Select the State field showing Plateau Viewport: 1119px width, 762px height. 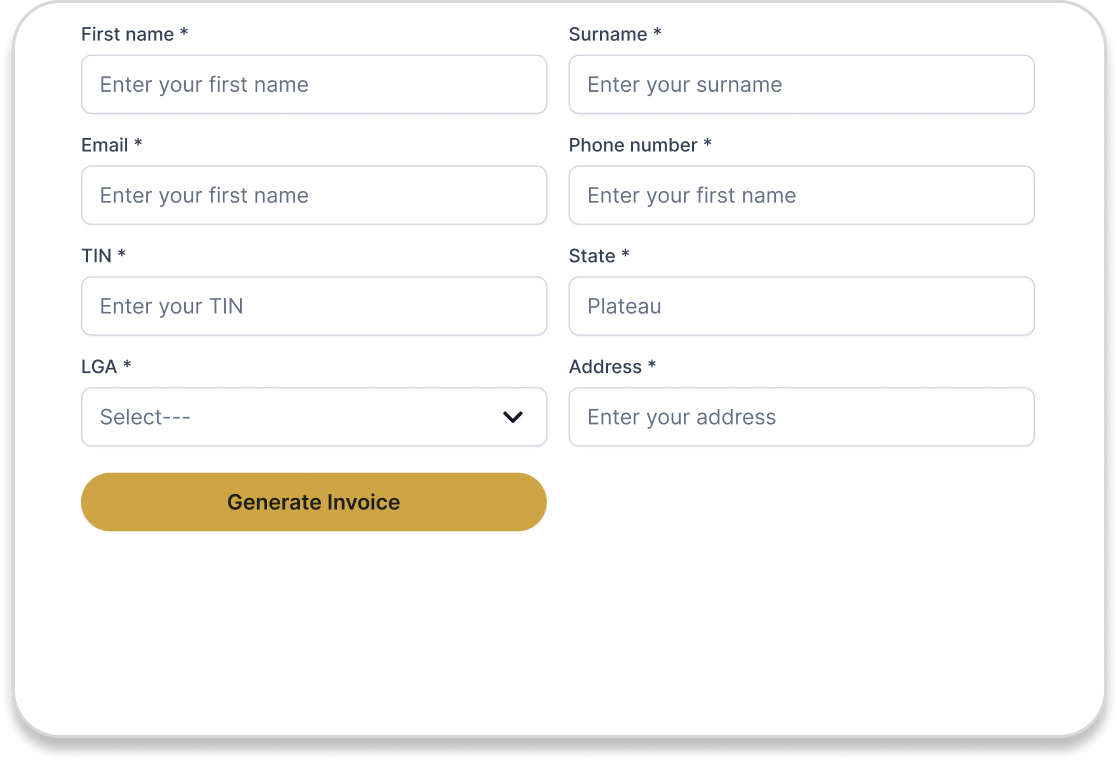tap(801, 307)
